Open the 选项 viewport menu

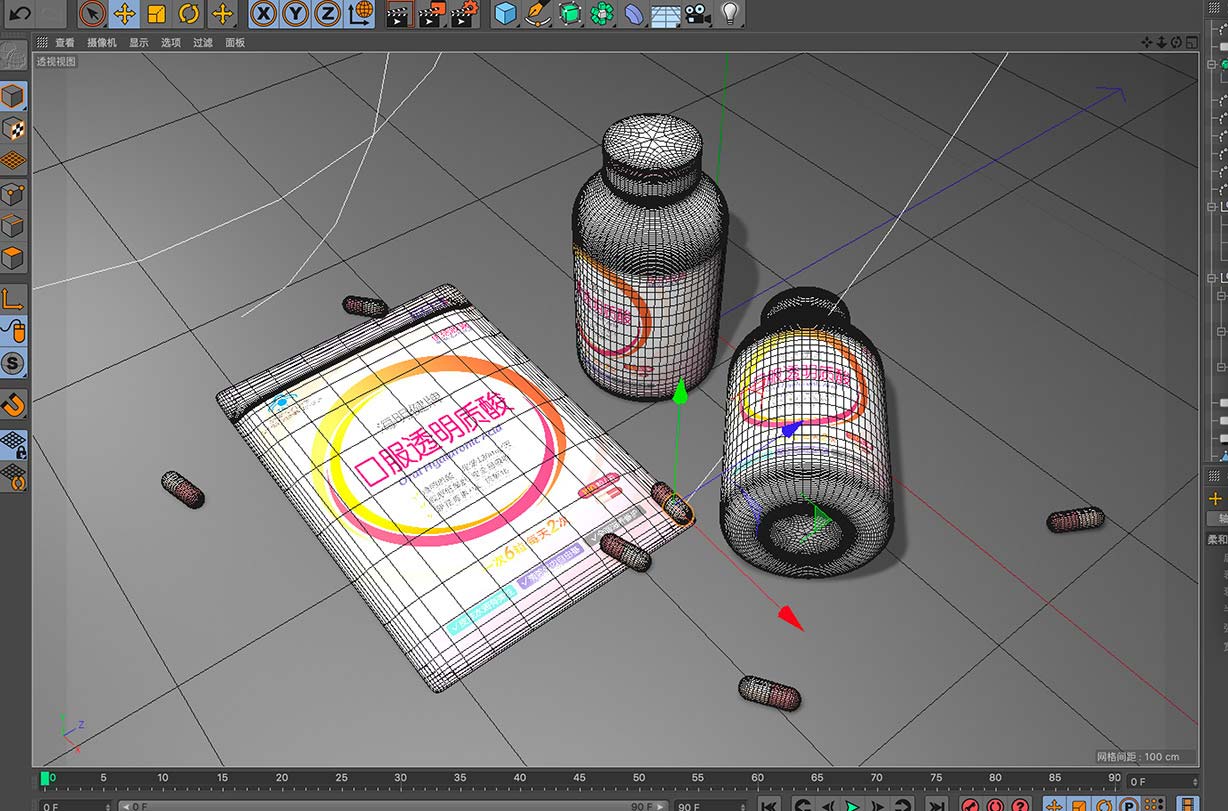[x=171, y=43]
